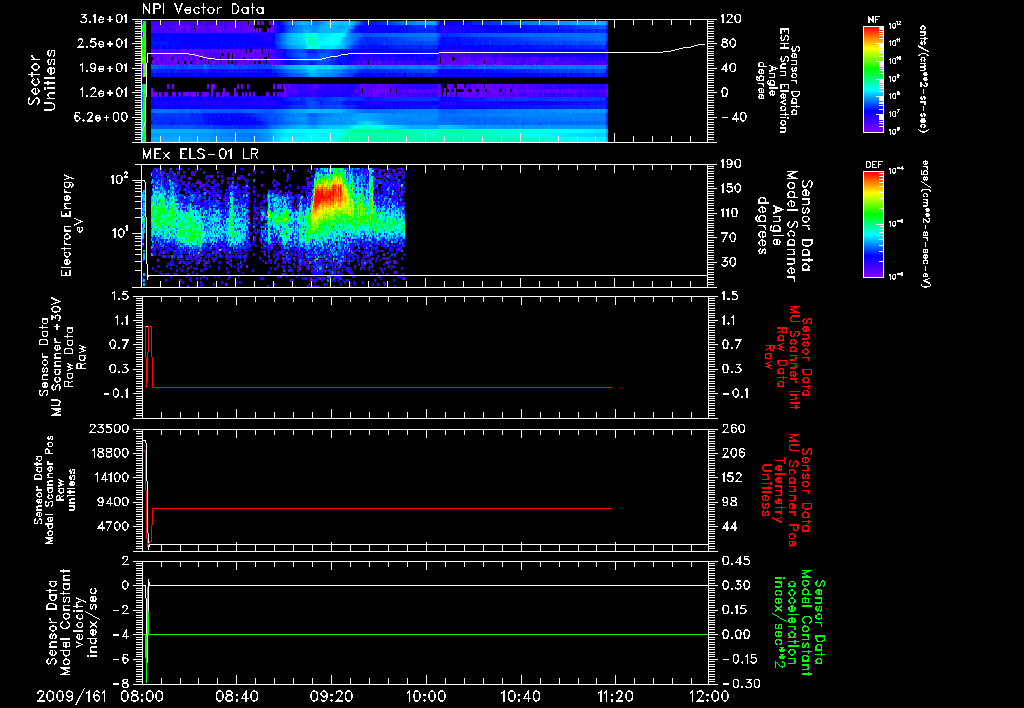Viewport: 1024px width, 708px height.
Task: Click the "Sector Unitless" axis label
Action: click(x=42, y=80)
